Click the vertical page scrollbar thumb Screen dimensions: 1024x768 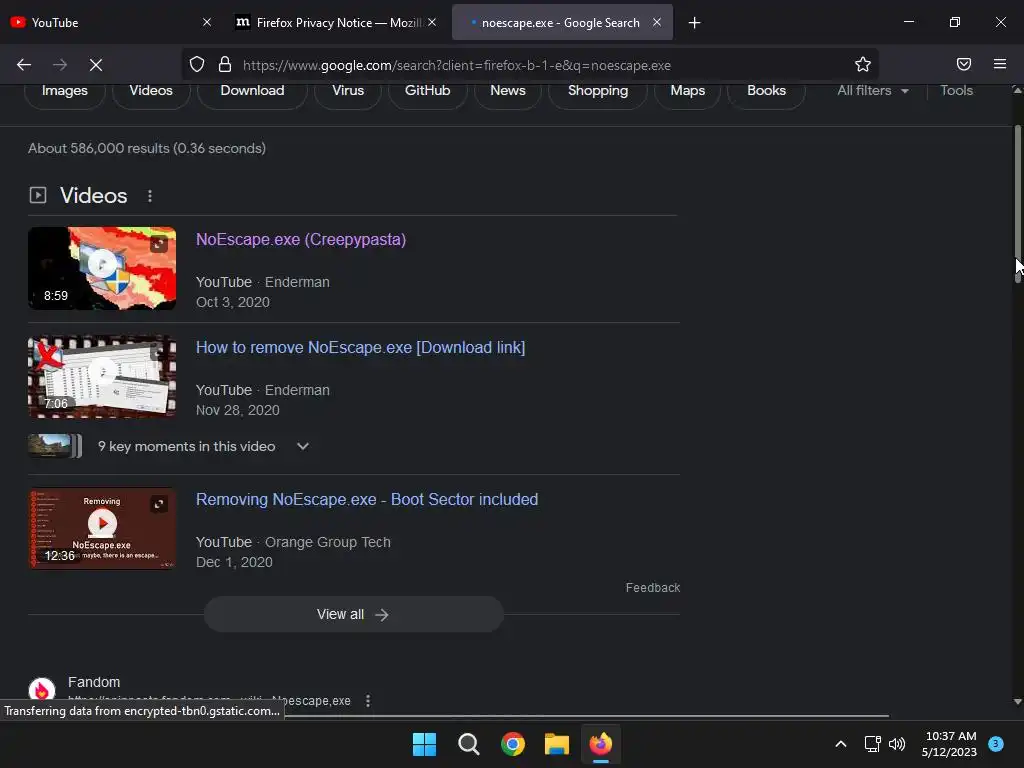click(x=1017, y=204)
